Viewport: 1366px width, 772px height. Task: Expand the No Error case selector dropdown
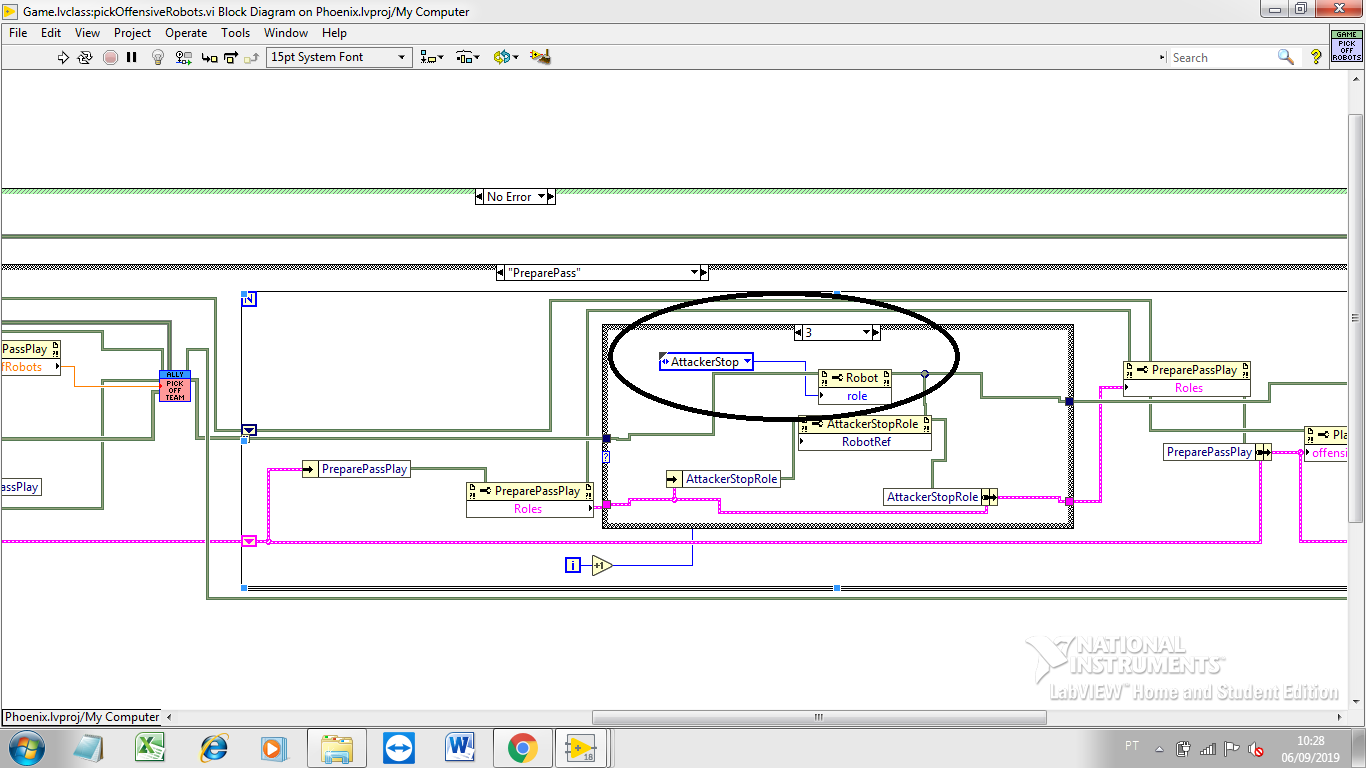coord(542,197)
